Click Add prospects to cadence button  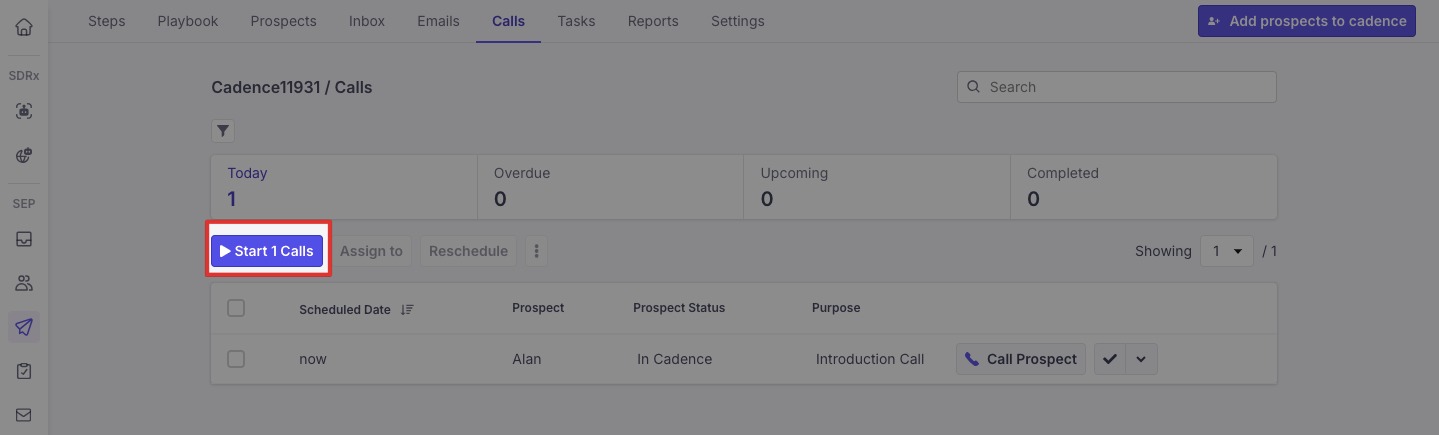1306,21
